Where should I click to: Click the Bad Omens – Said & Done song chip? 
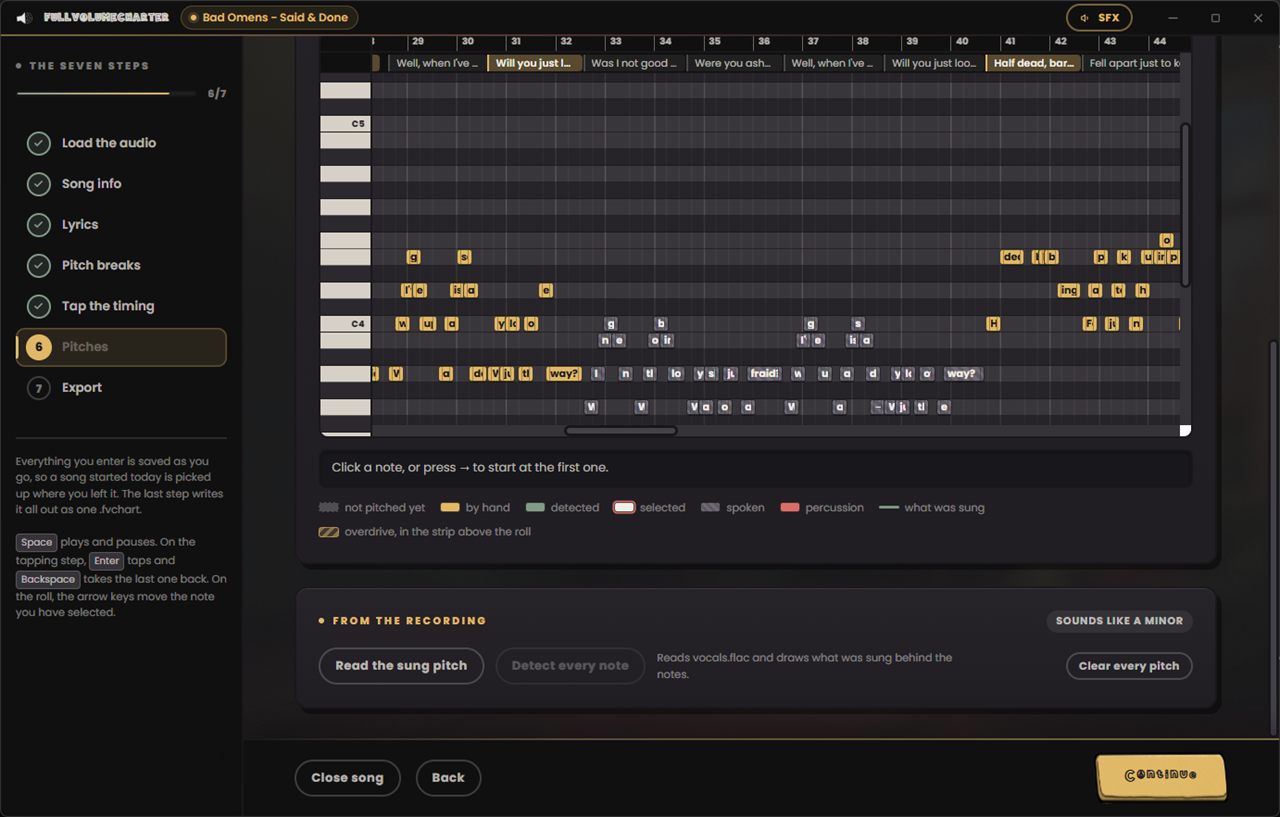(x=269, y=18)
